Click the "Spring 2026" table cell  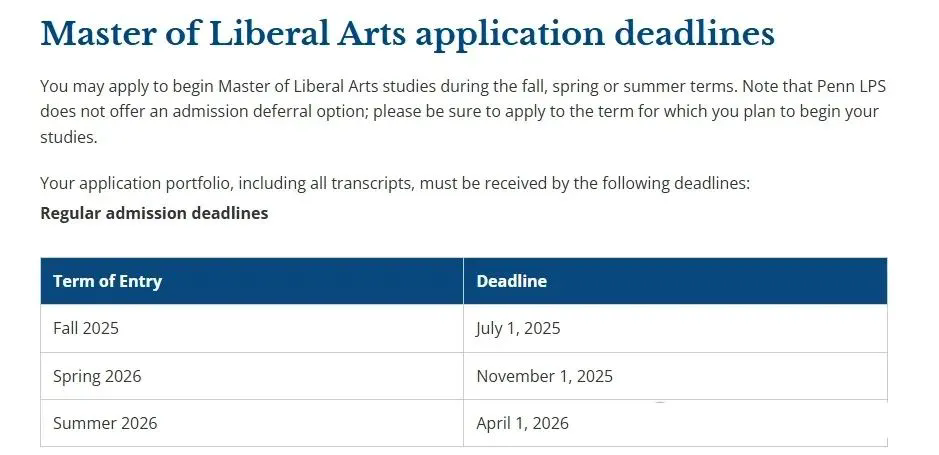[97, 376]
